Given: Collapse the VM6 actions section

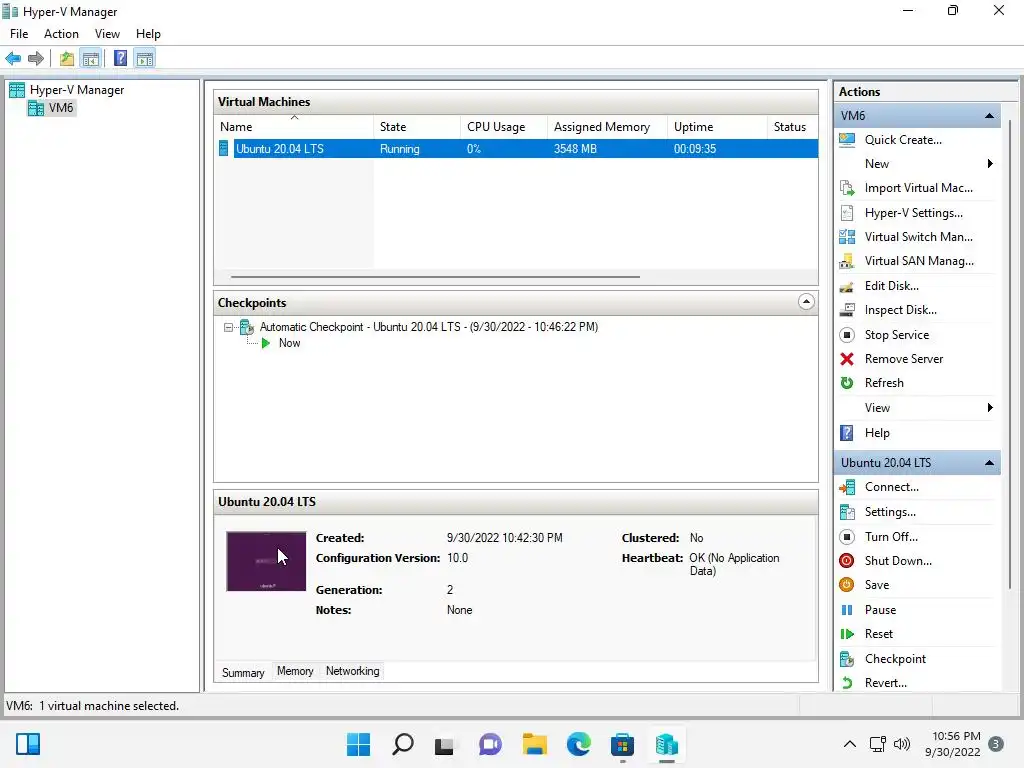Looking at the screenshot, I should tap(989, 116).
